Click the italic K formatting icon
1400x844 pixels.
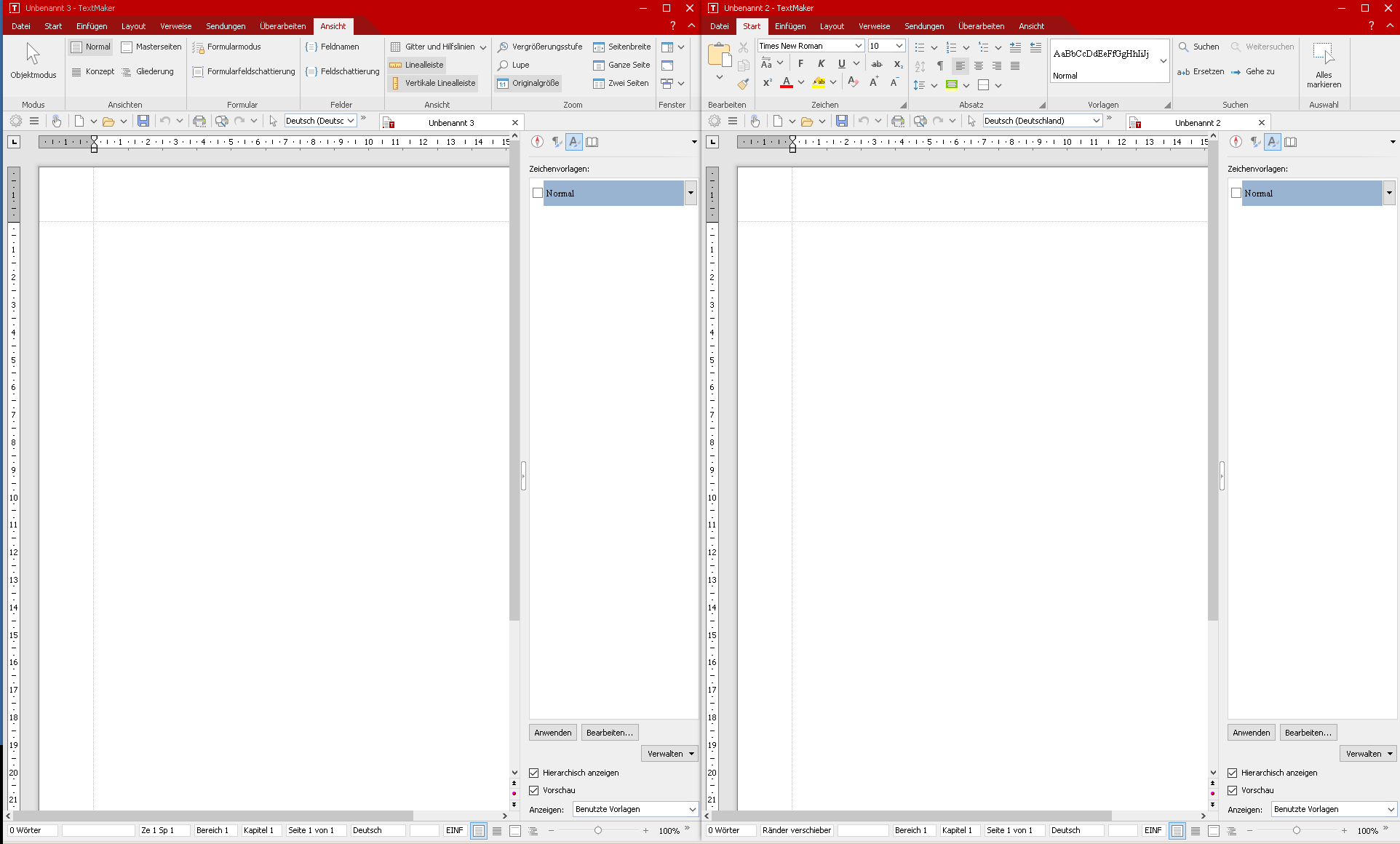click(821, 64)
